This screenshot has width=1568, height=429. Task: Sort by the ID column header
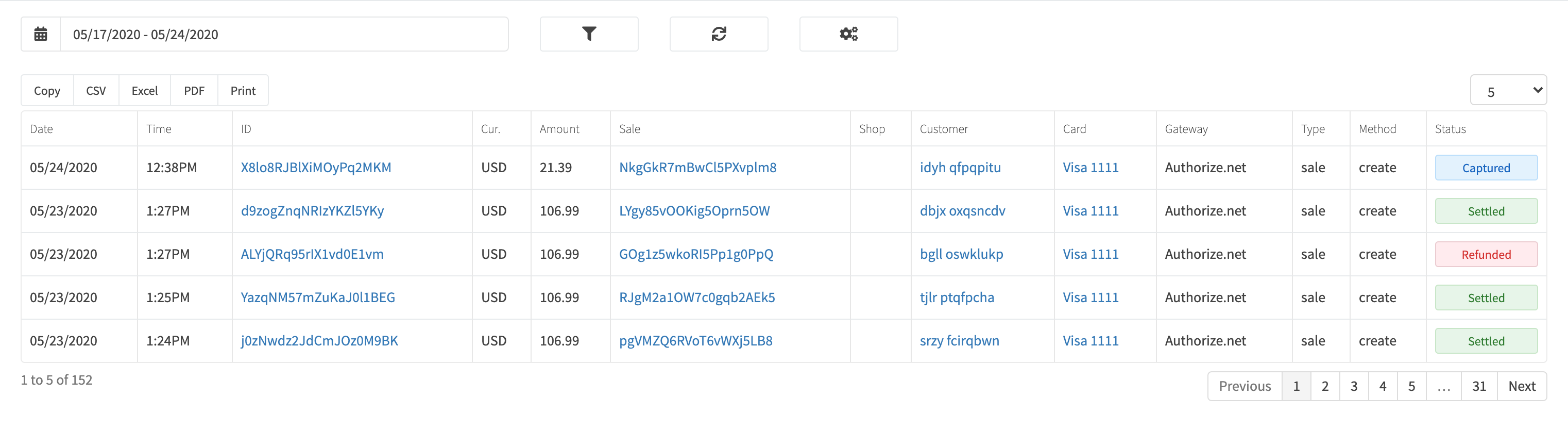(352, 128)
